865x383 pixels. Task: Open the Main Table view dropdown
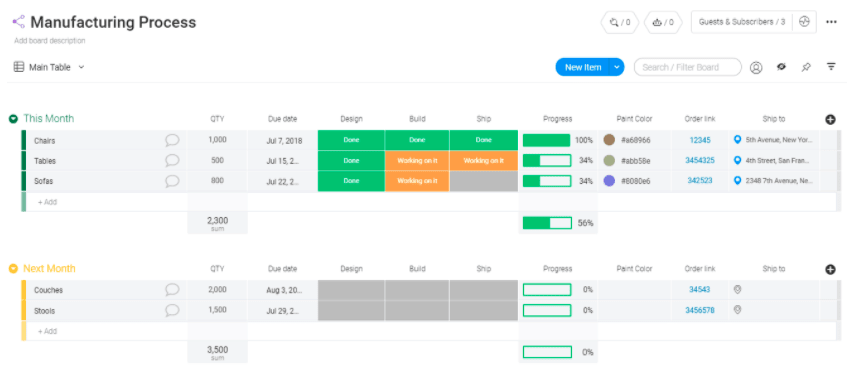coord(82,67)
